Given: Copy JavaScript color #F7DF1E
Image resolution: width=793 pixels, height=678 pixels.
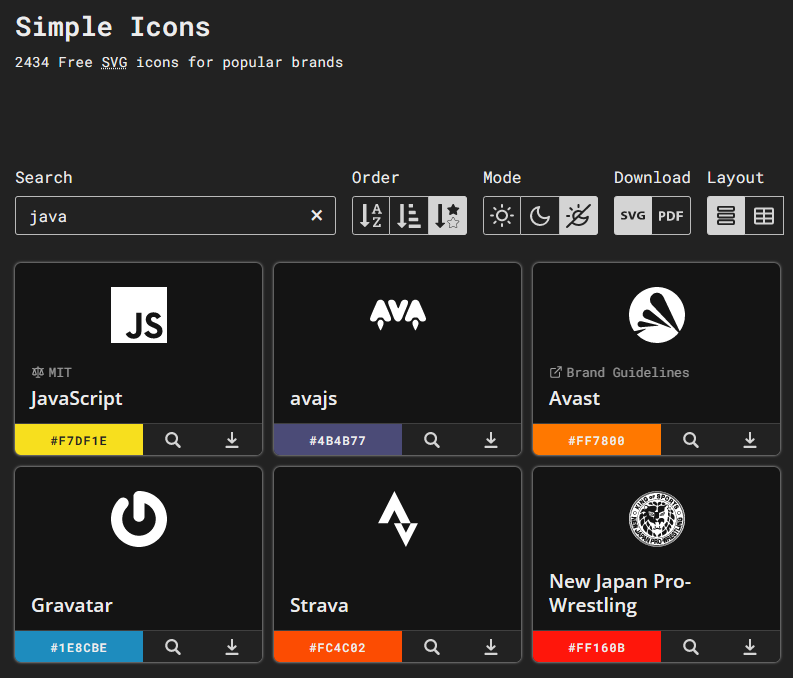Looking at the screenshot, I should 79,440.
